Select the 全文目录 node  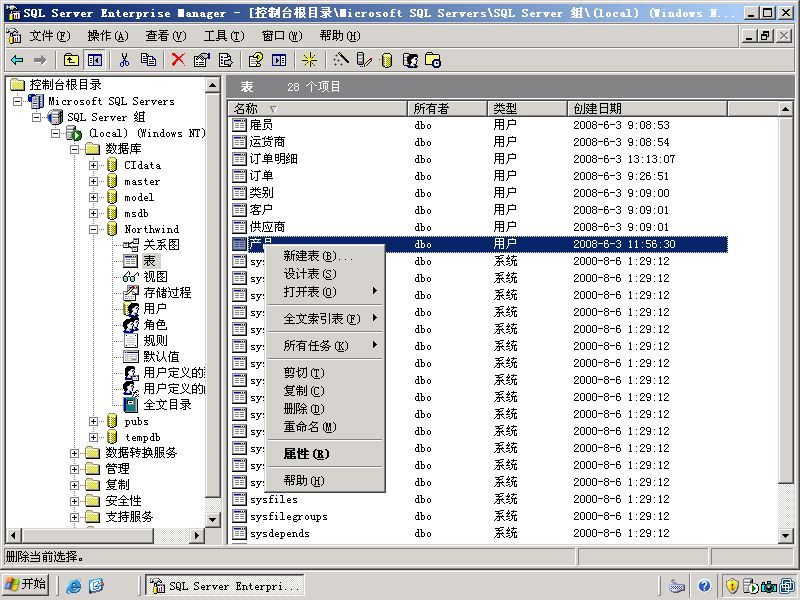167,405
